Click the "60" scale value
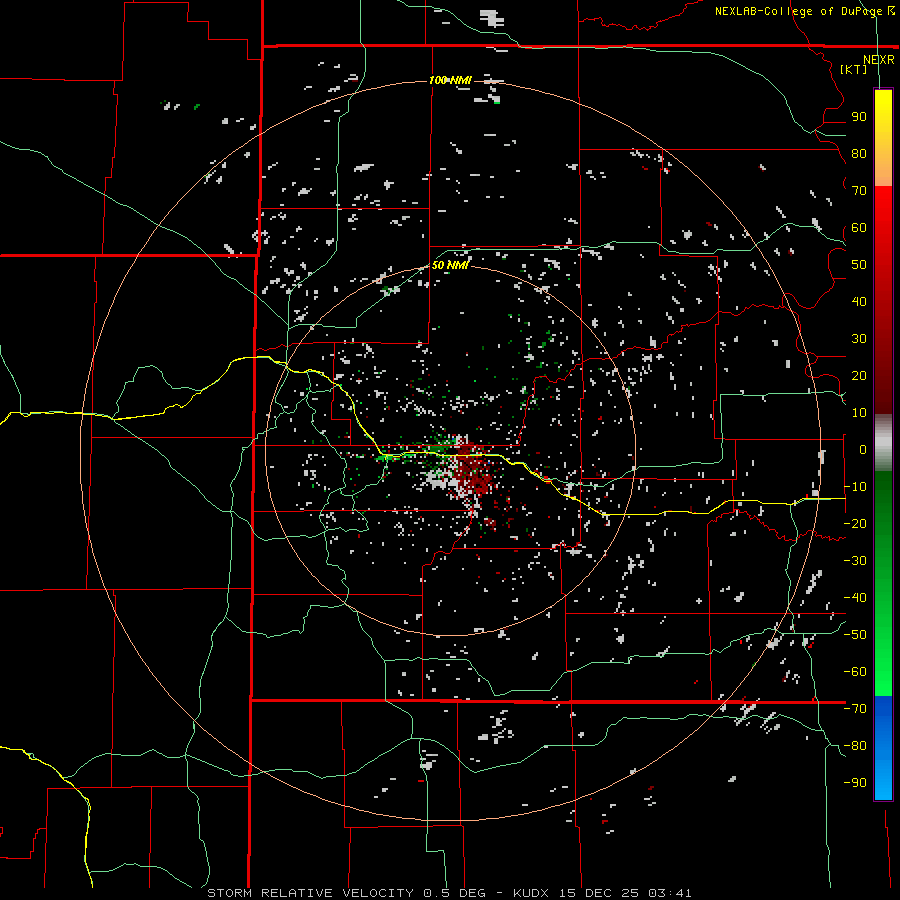 pyautogui.click(x=859, y=228)
